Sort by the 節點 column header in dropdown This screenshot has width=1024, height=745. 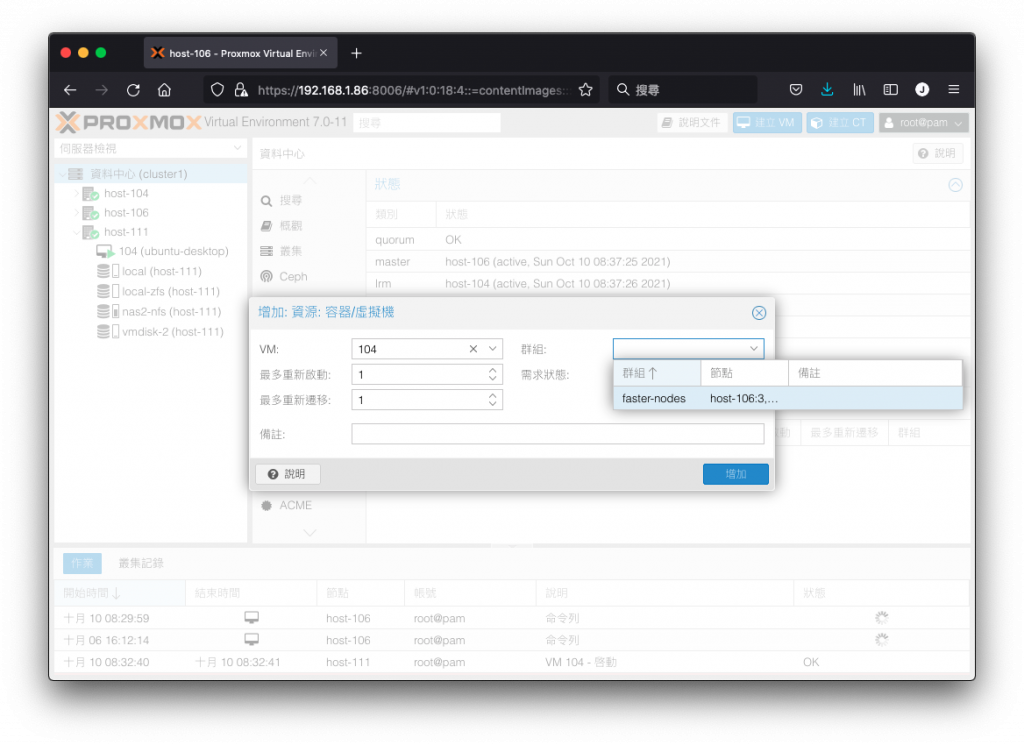(744, 373)
